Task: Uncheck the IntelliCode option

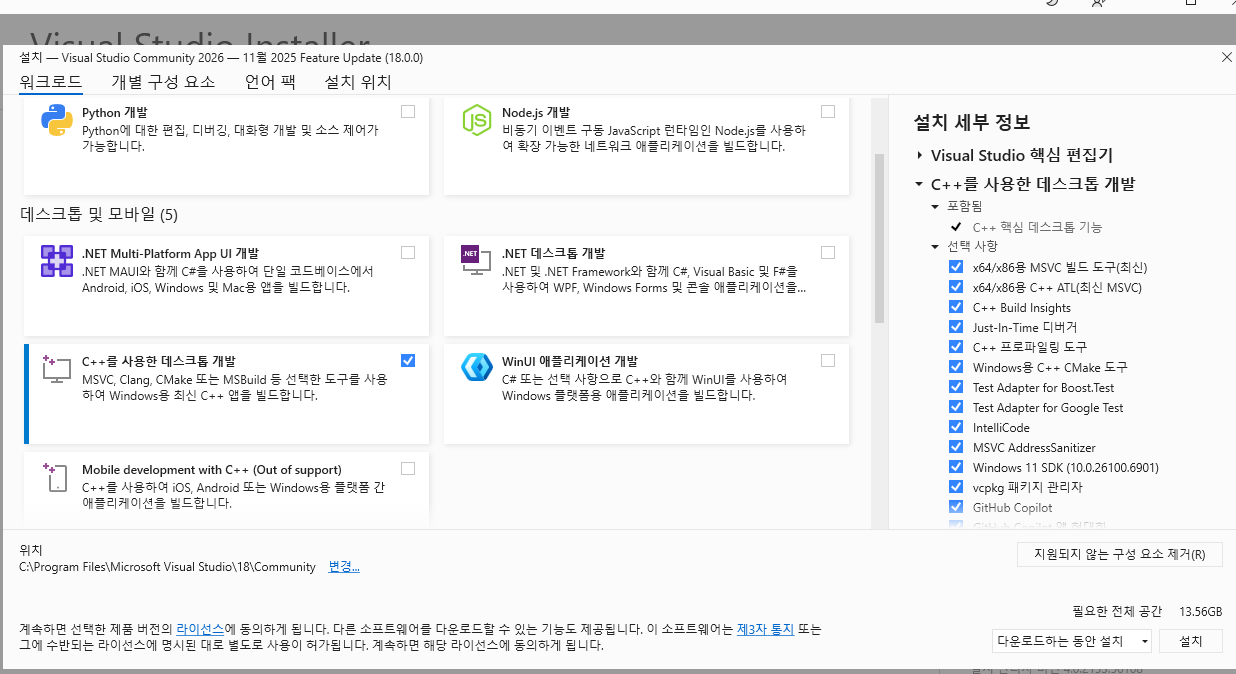Action: pyautogui.click(x=956, y=427)
